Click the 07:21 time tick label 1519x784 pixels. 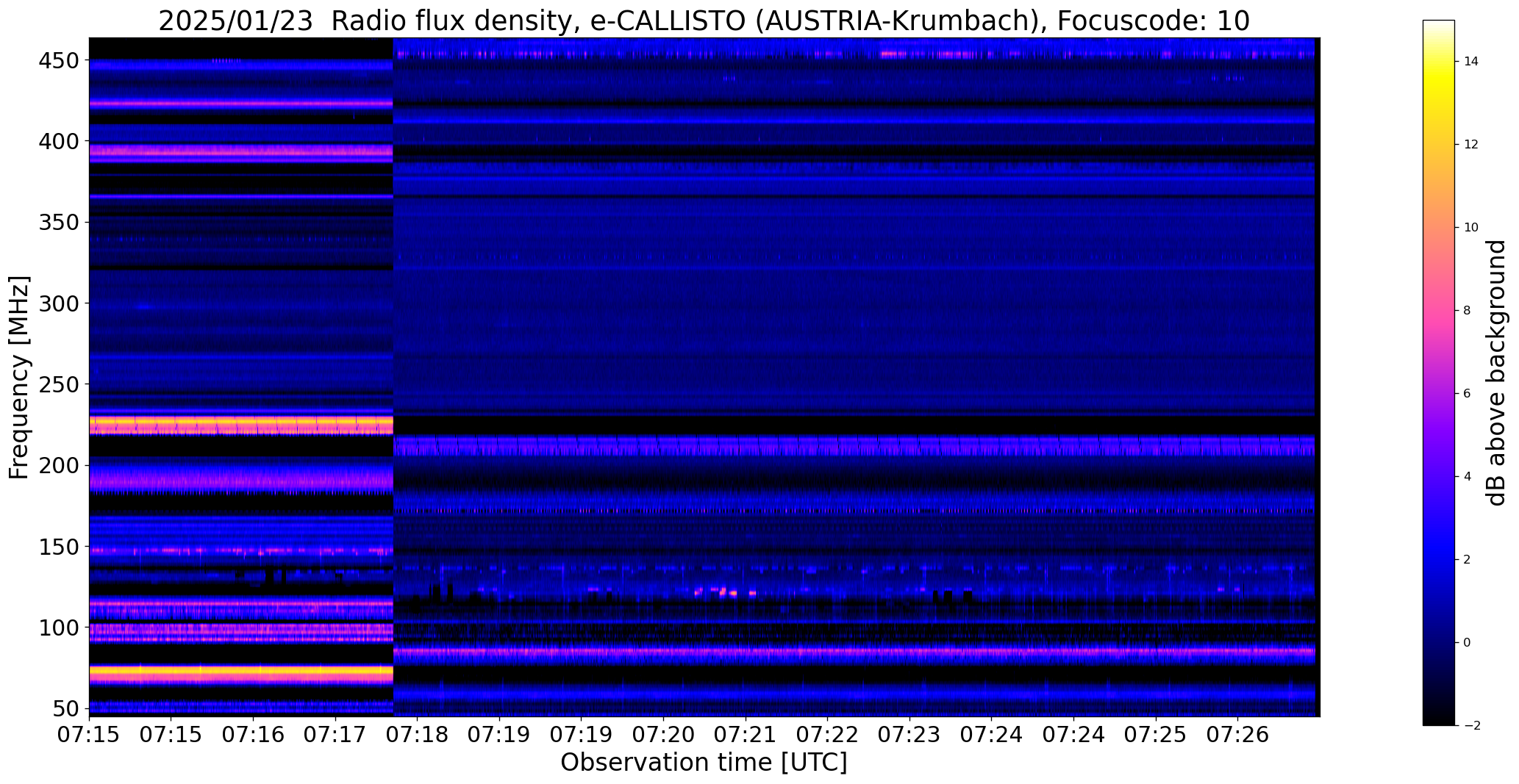(x=746, y=735)
